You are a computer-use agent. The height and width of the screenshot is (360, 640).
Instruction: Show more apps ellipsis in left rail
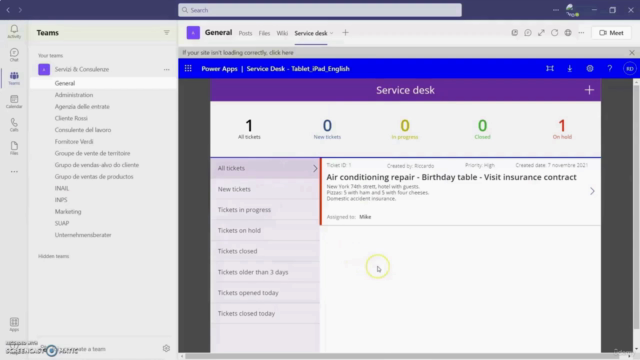tap(14, 171)
